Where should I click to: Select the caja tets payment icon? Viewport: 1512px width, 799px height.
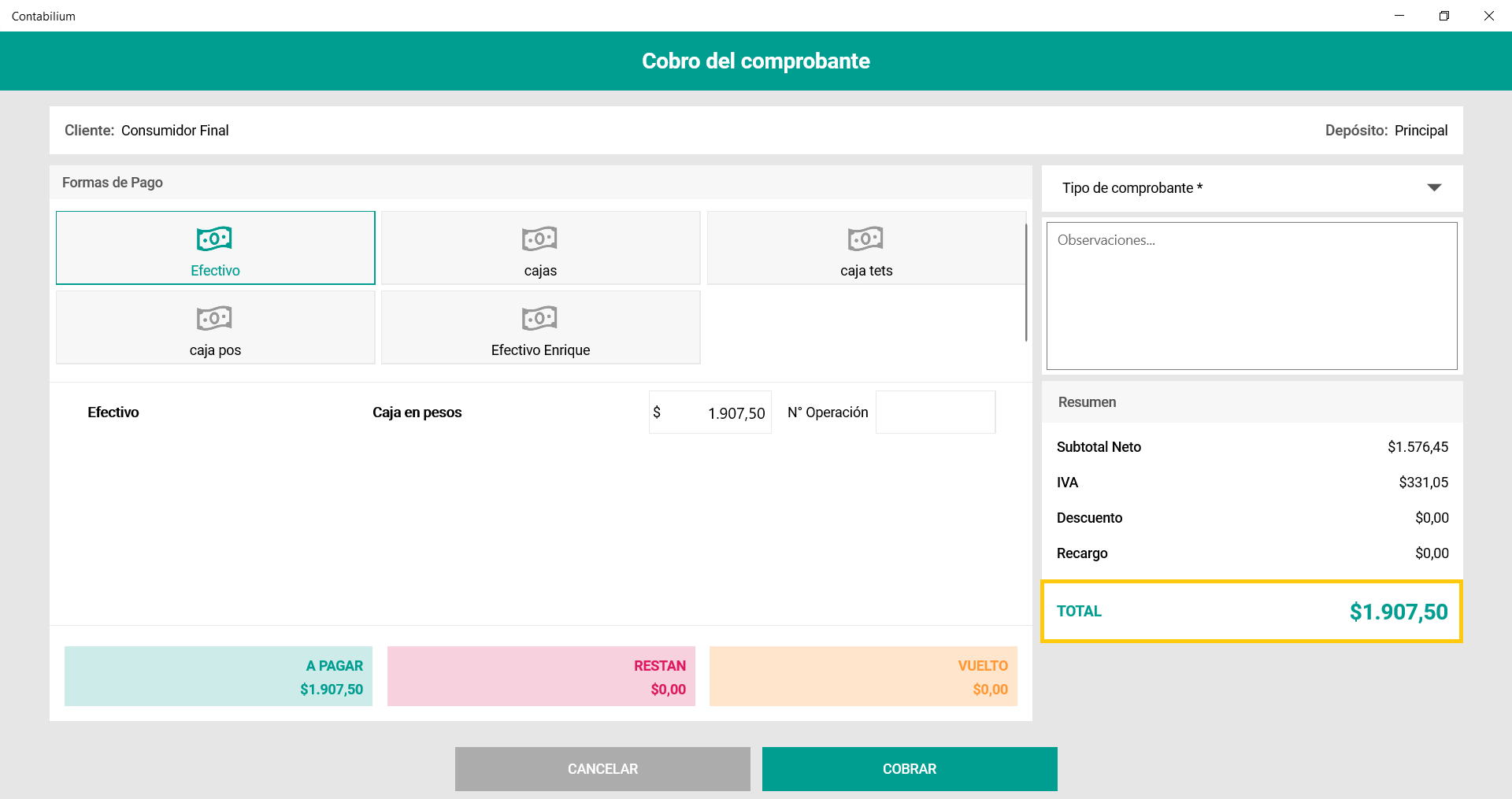tap(865, 239)
